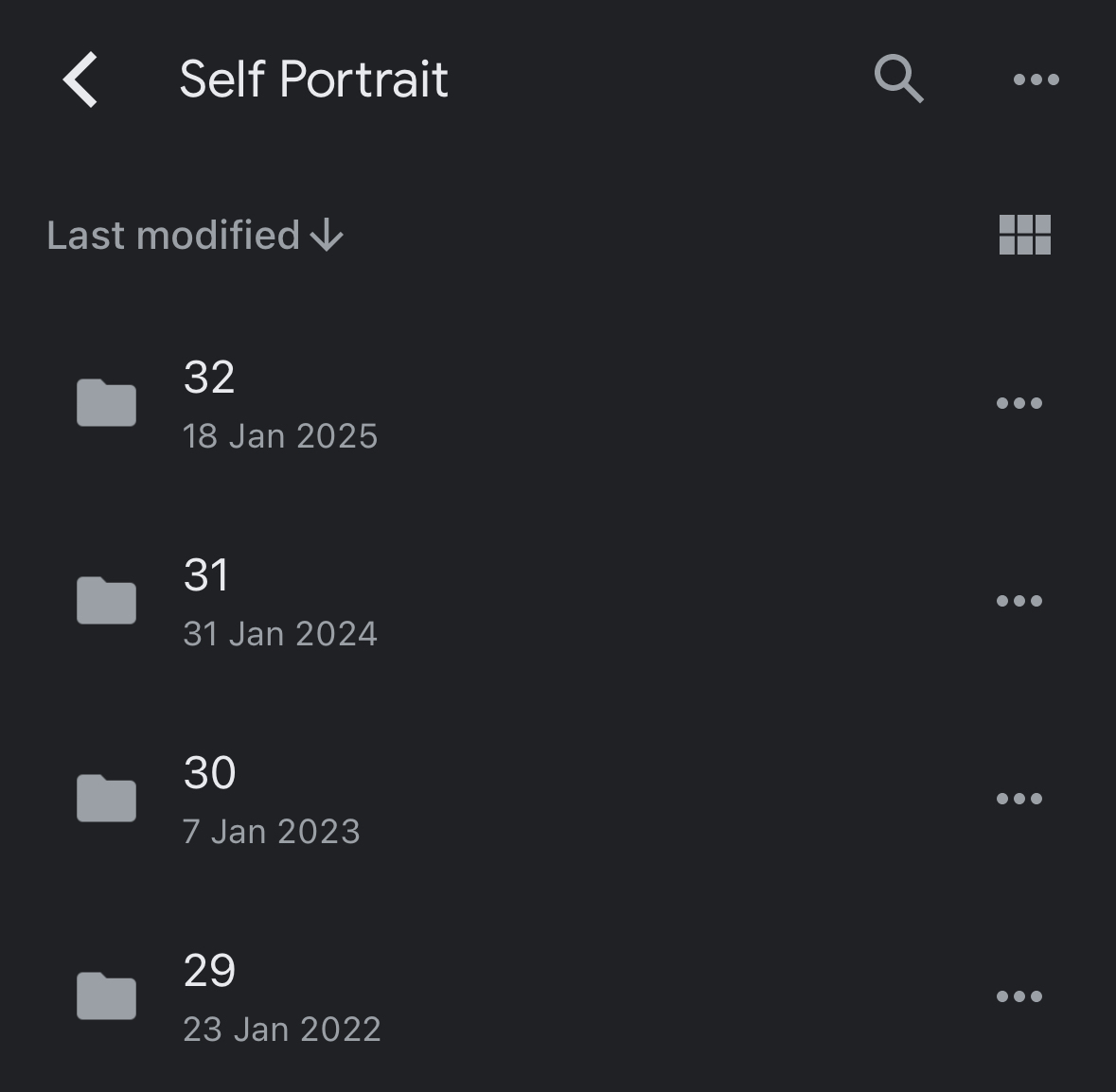Viewport: 1116px width, 1092px height.
Task: Open more options for folder 30
Action: click(1019, 799)
